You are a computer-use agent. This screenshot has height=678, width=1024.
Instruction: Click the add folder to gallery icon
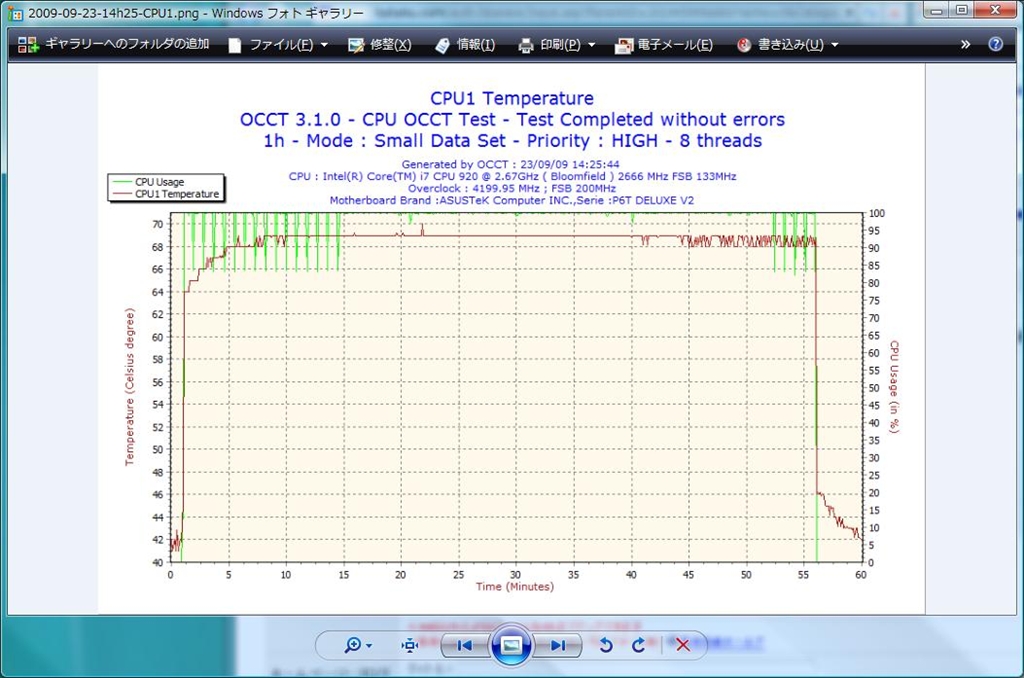(28, 44)
